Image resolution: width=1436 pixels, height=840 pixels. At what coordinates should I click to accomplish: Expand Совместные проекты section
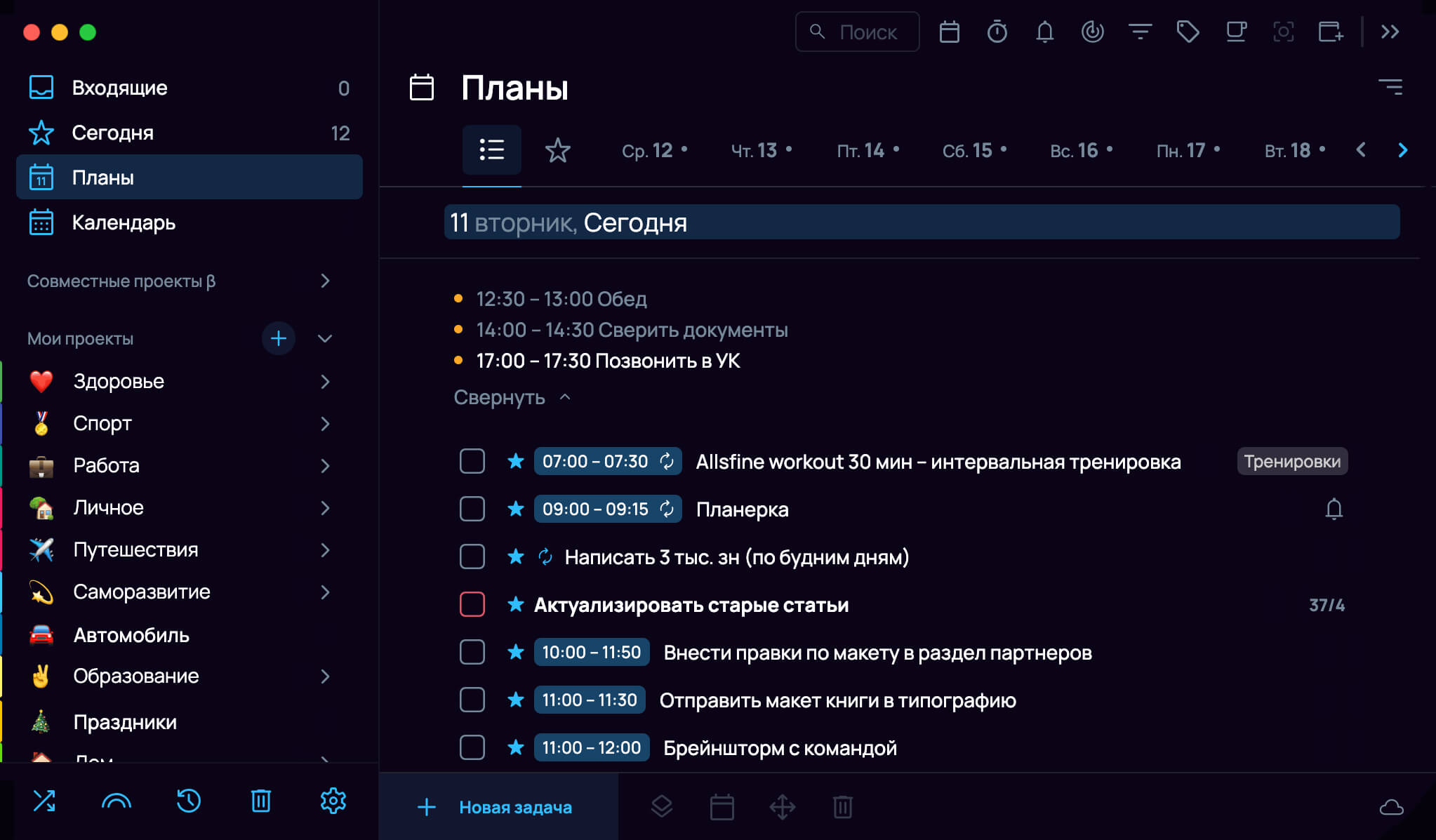point(325,281)
